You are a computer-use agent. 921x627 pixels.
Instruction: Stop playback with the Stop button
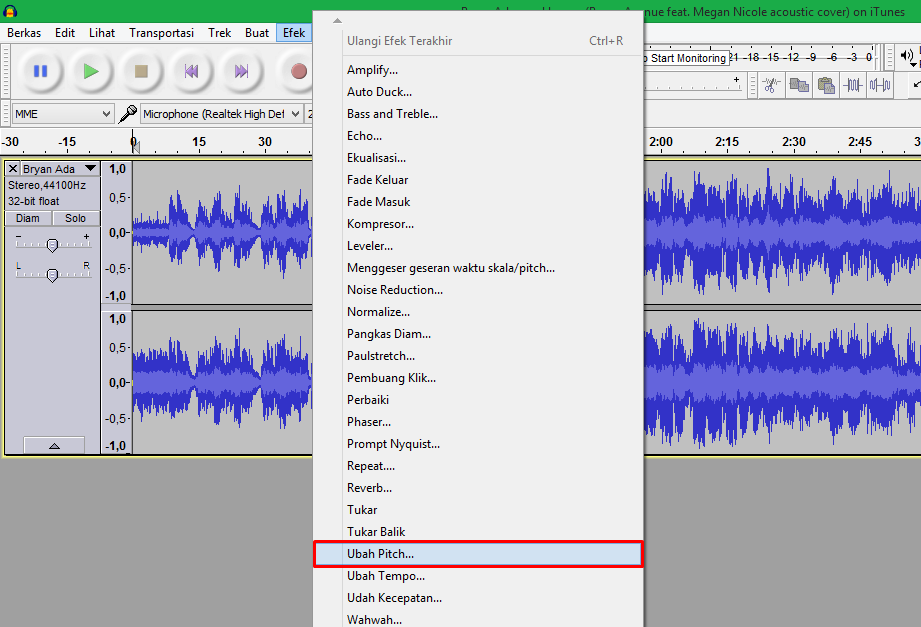pos(141,71)
